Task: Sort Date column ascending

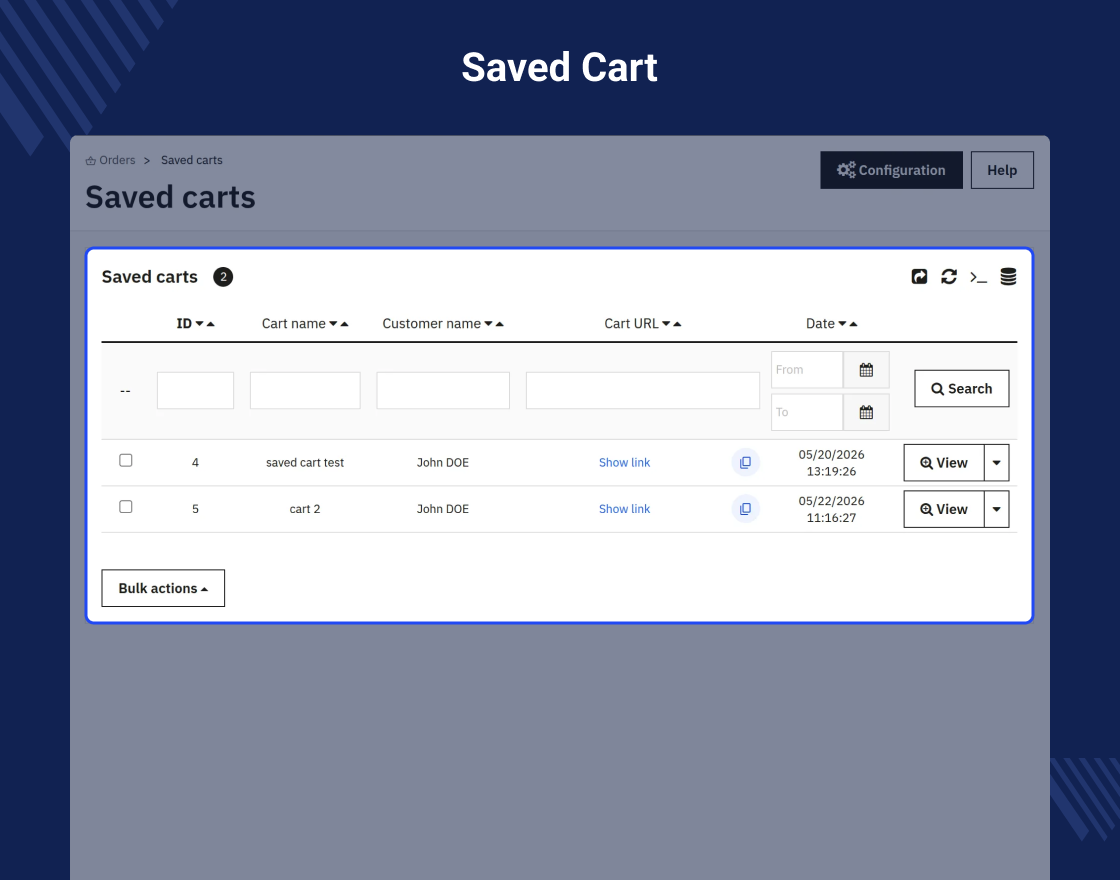Action: 853,324
